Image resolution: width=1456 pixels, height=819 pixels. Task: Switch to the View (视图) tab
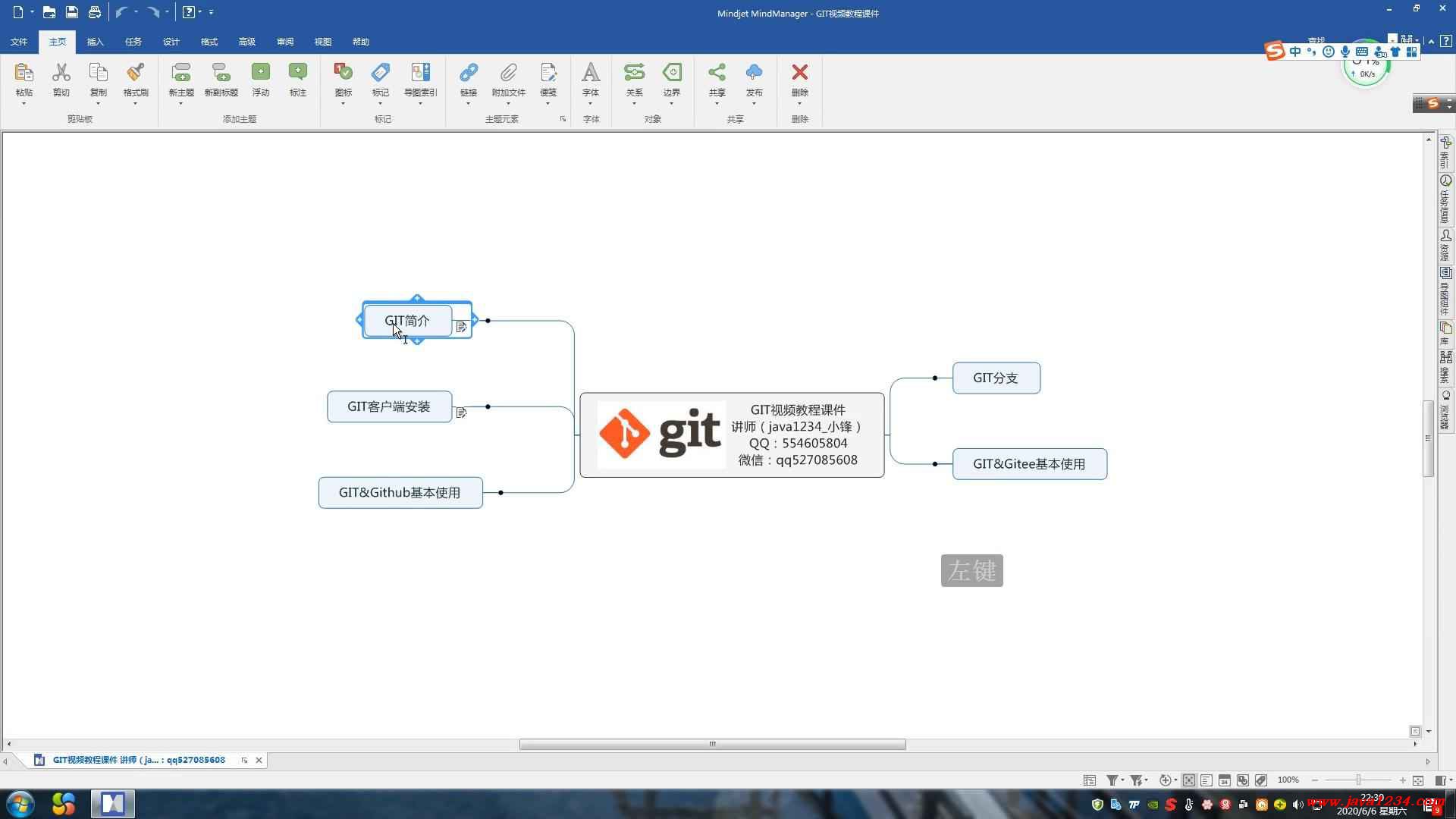[323, 42]
